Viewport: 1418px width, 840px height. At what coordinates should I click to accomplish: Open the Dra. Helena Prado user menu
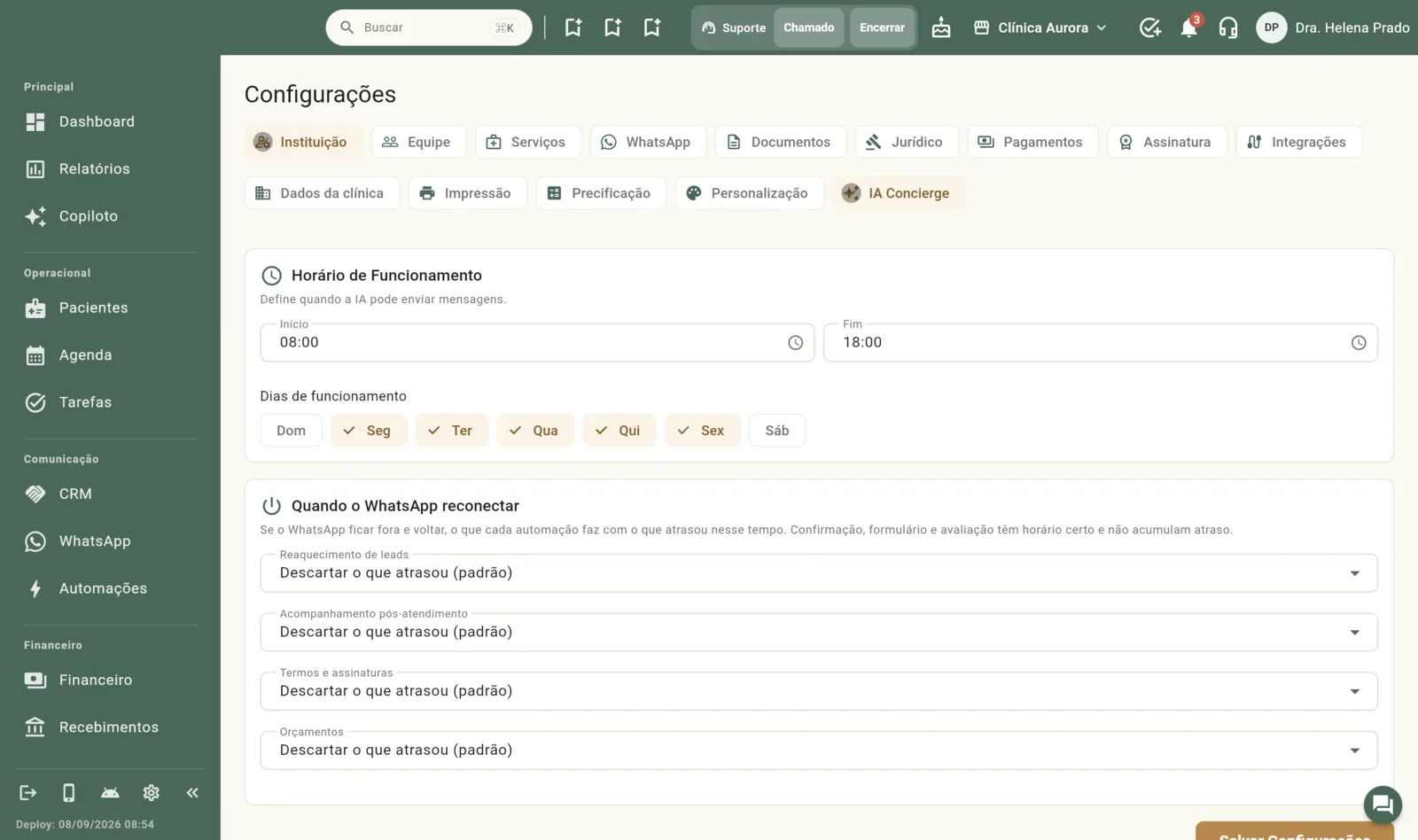click(1333, 27)
